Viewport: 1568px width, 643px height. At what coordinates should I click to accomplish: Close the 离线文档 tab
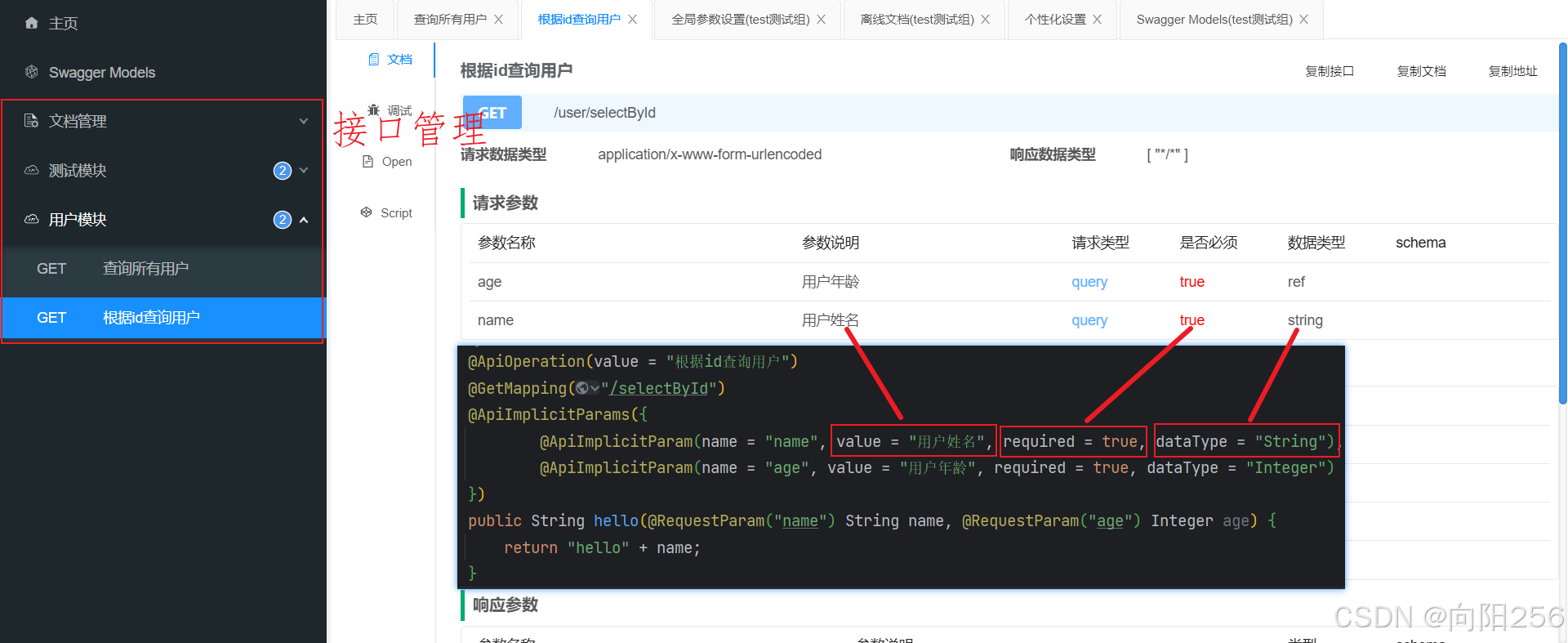(985, 19)
